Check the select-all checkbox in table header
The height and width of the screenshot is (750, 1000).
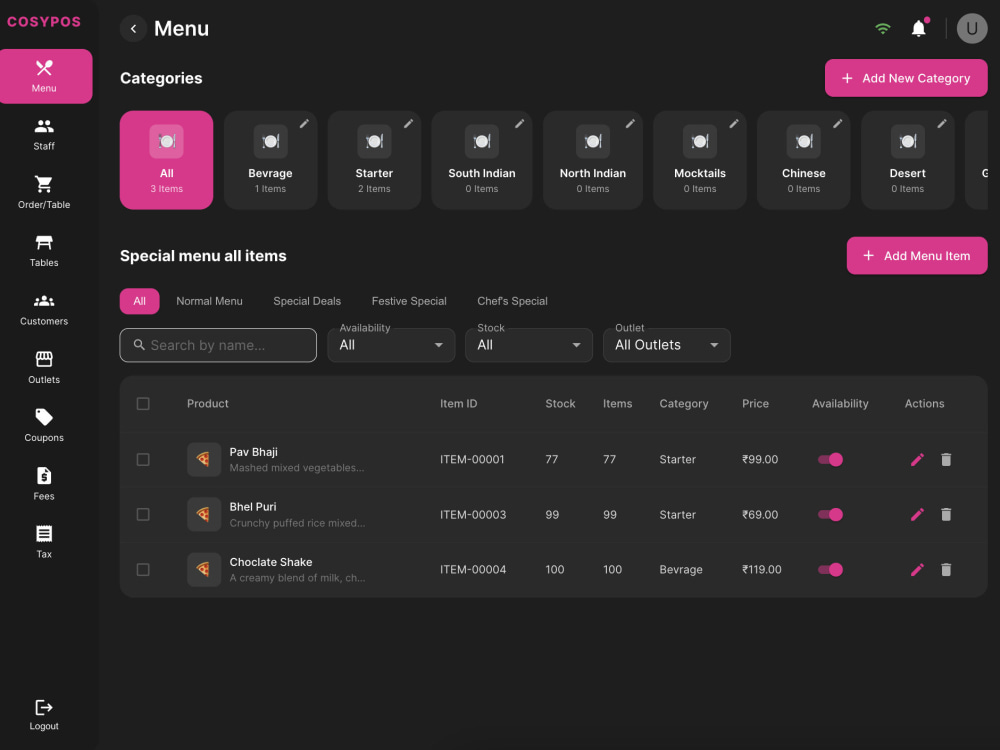coord(143,404)
